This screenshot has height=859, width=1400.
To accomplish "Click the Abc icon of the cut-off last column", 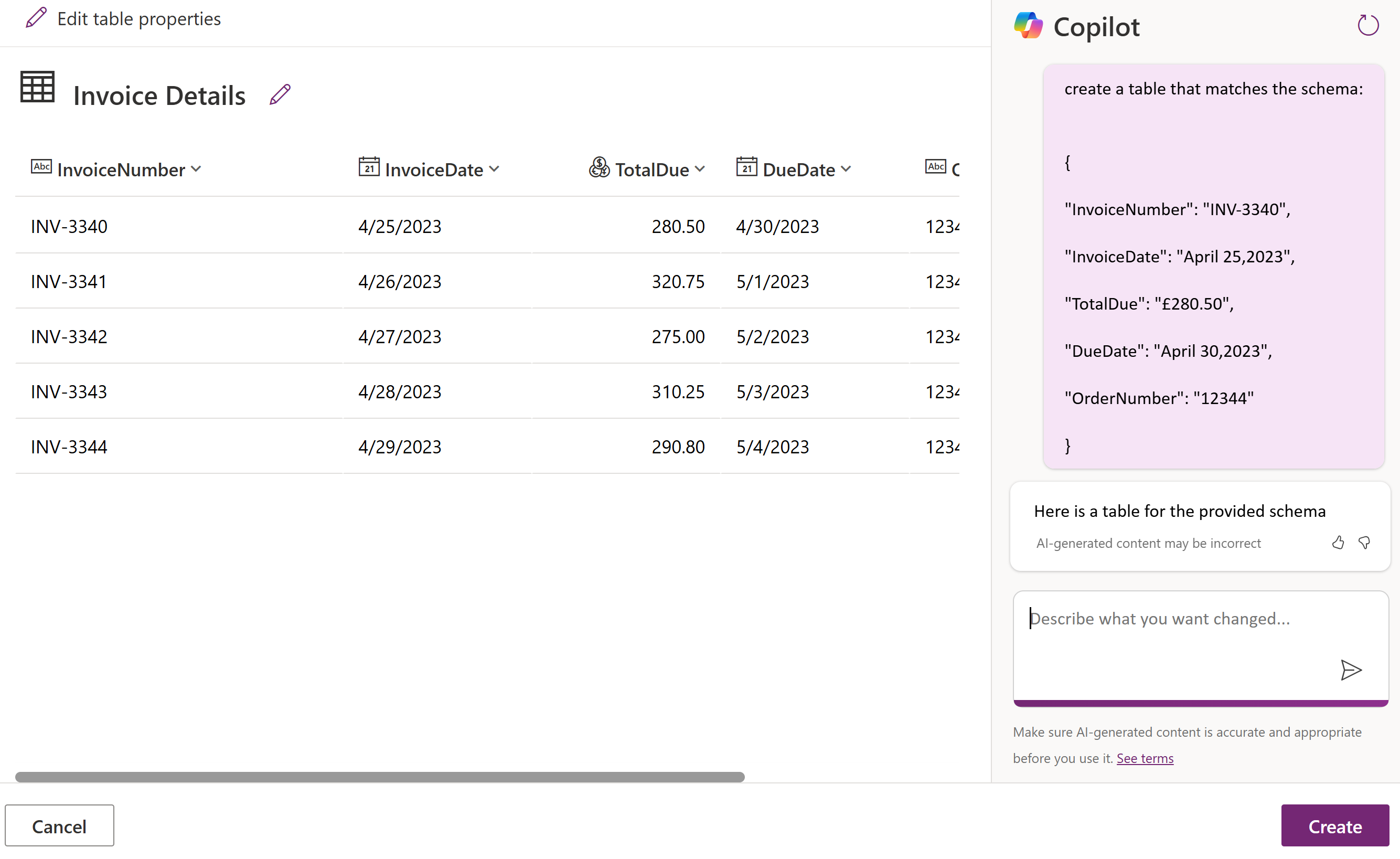I will point(935,166).
